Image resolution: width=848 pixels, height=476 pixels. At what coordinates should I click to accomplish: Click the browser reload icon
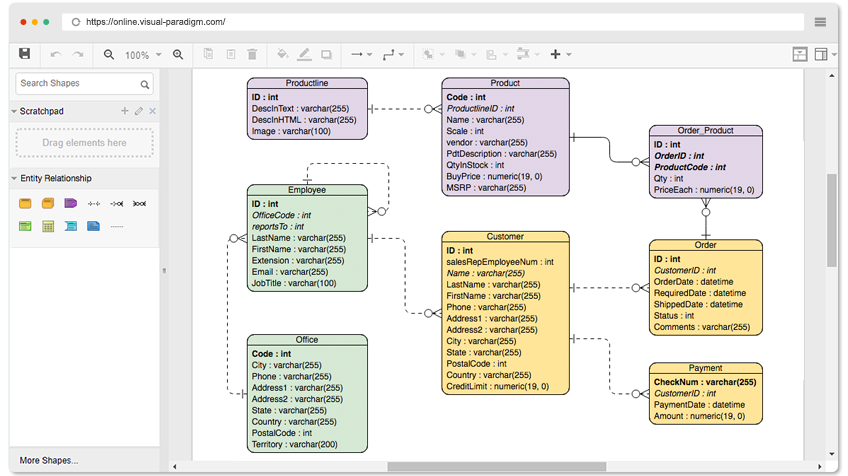click(76, 22)
